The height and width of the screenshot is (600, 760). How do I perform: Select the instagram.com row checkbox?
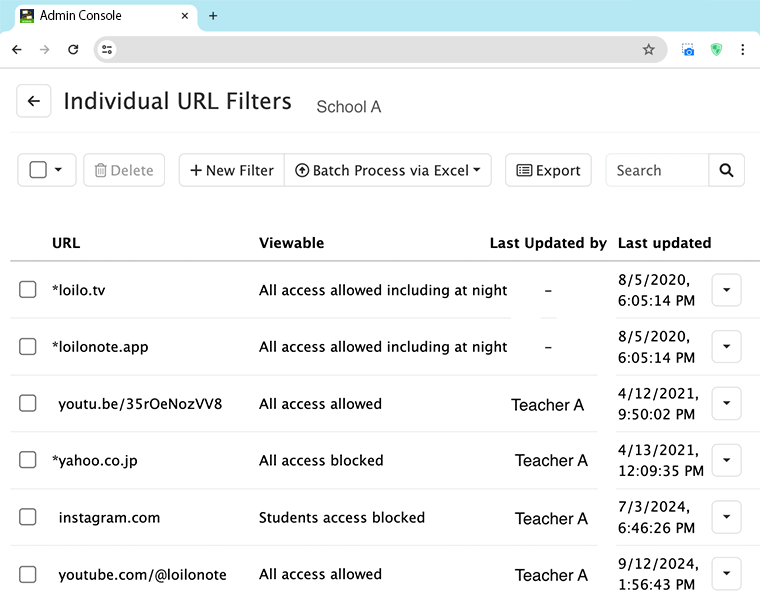click(28, 517)
